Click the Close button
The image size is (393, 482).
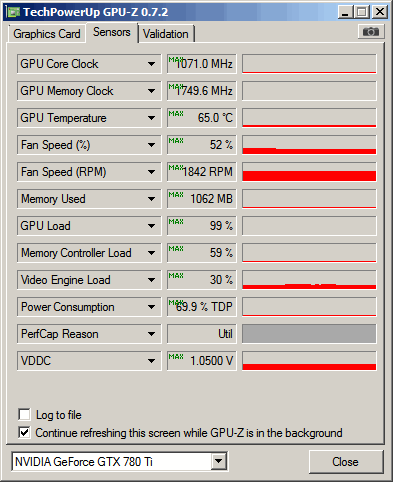(346, 462)
